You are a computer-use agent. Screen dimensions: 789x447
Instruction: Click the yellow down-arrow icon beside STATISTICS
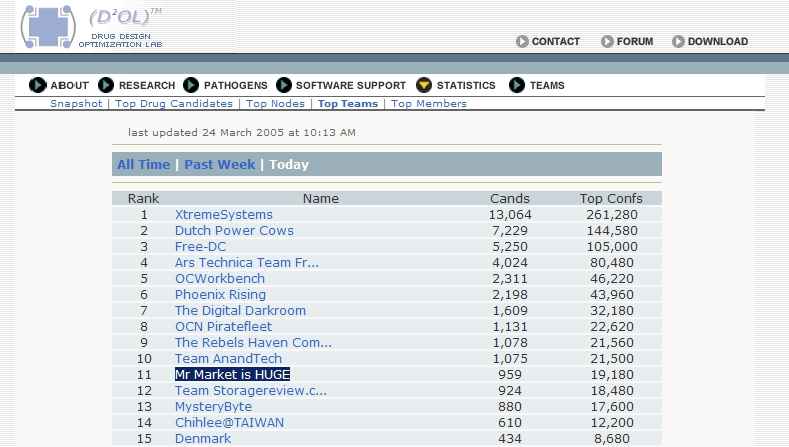tap(424, 85)
